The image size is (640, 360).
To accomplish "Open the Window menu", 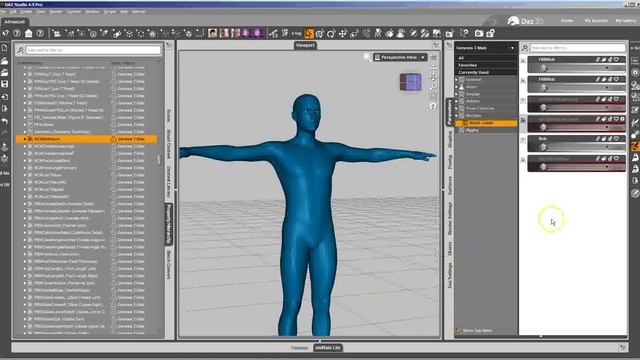I will 92,12.
